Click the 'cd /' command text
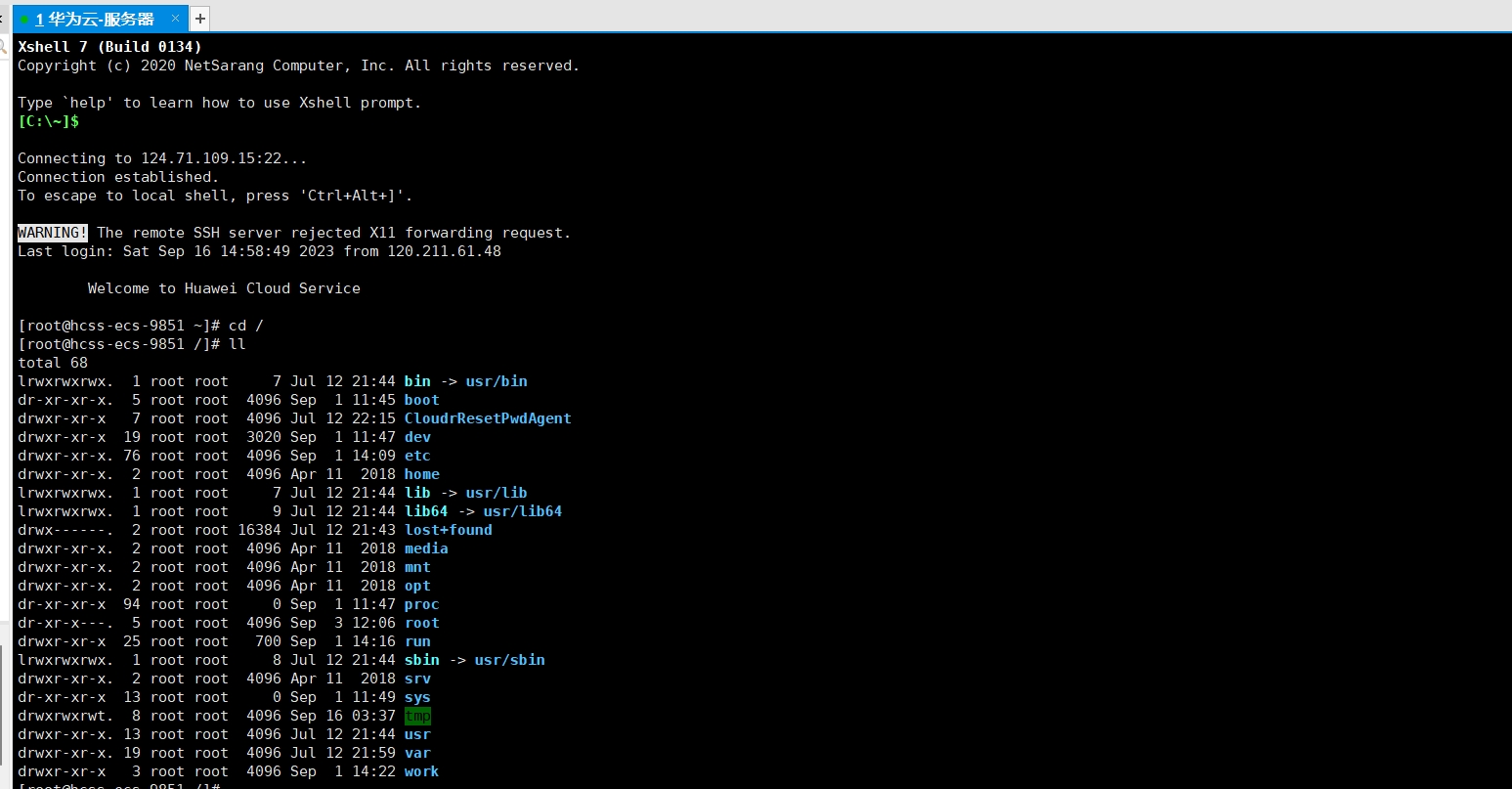 (x=246, y=326)
